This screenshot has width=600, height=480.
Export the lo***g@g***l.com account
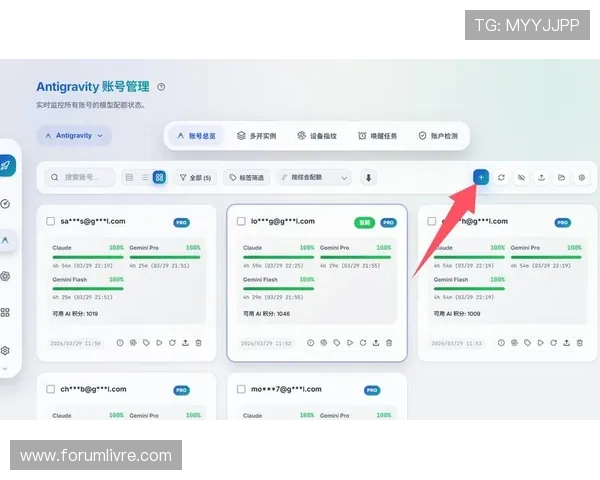coord(376,343)
